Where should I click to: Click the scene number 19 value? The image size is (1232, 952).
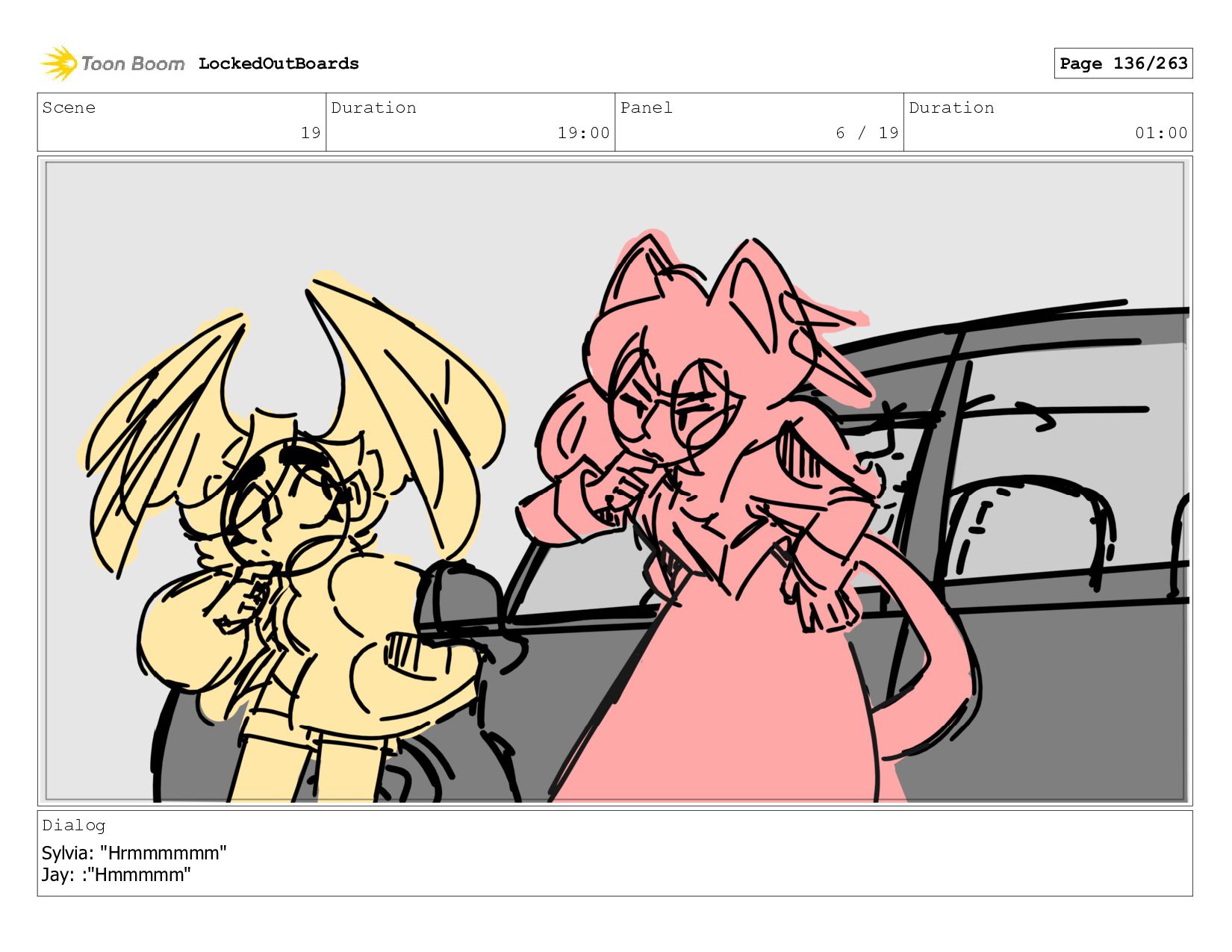[x=311, y=133]
